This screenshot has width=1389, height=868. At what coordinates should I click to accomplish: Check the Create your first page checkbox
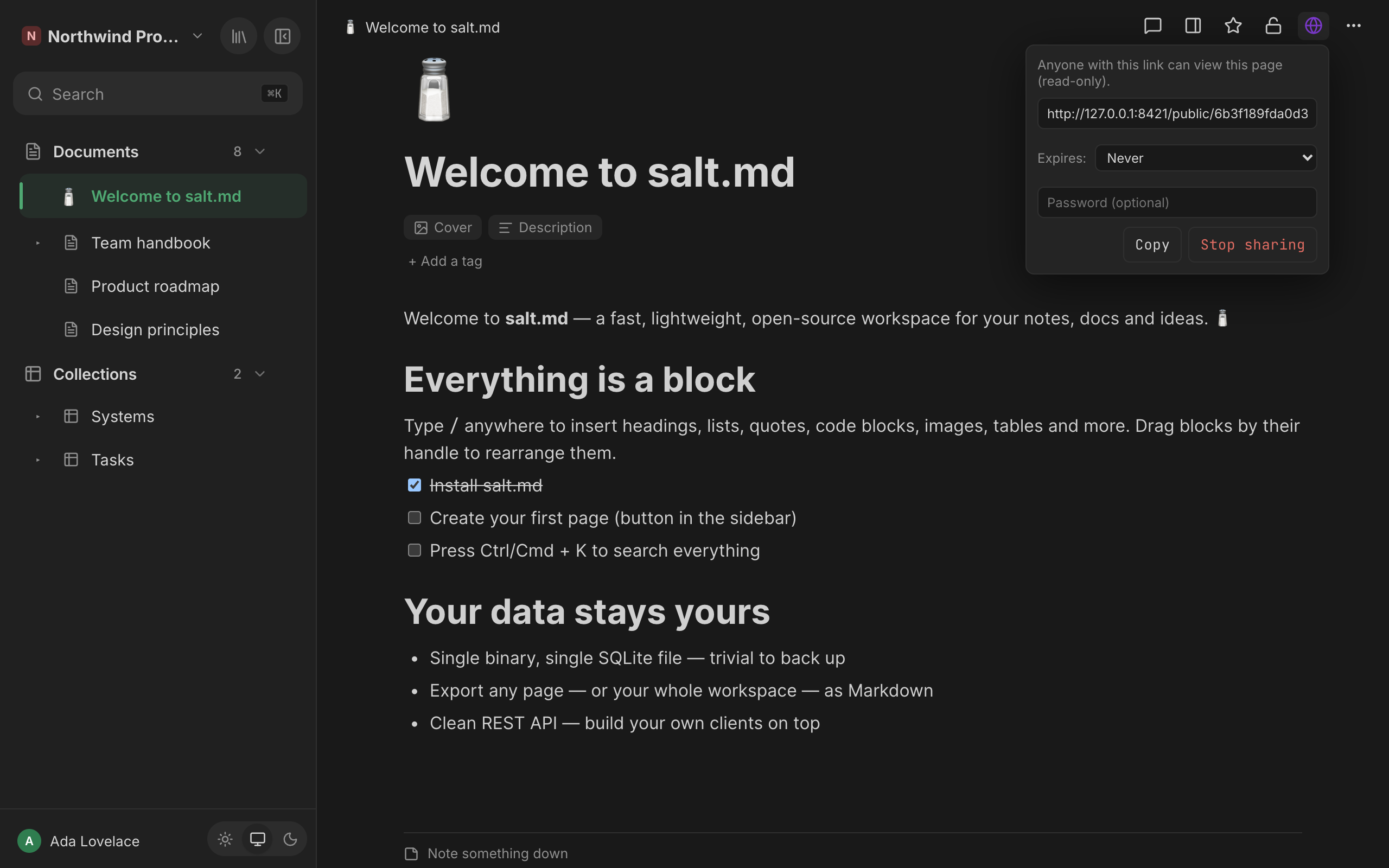[415, 518]
